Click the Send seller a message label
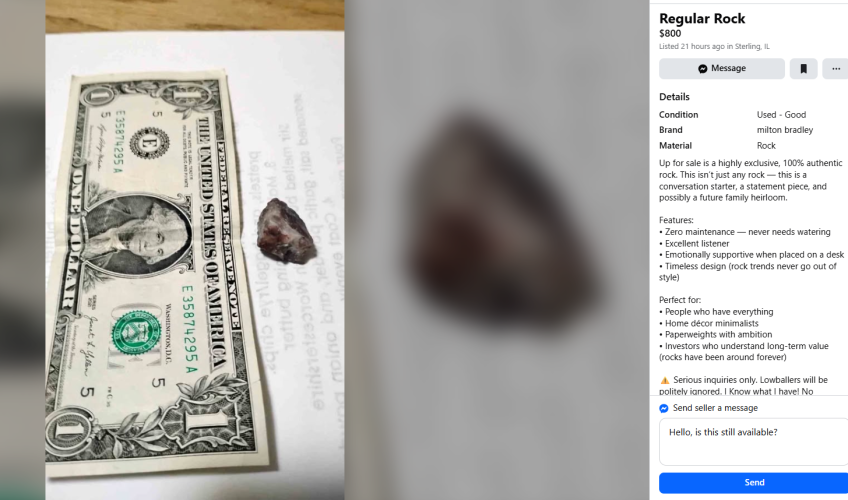The width and height of the screenshot is (848, 500). (715, 408)
